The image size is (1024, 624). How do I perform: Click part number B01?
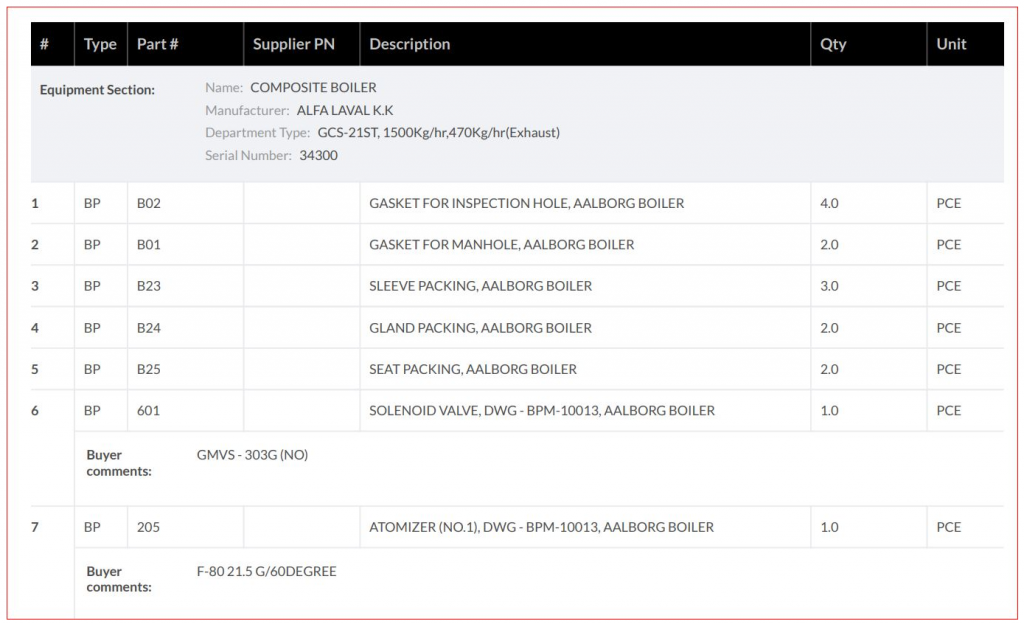[148, 245]
